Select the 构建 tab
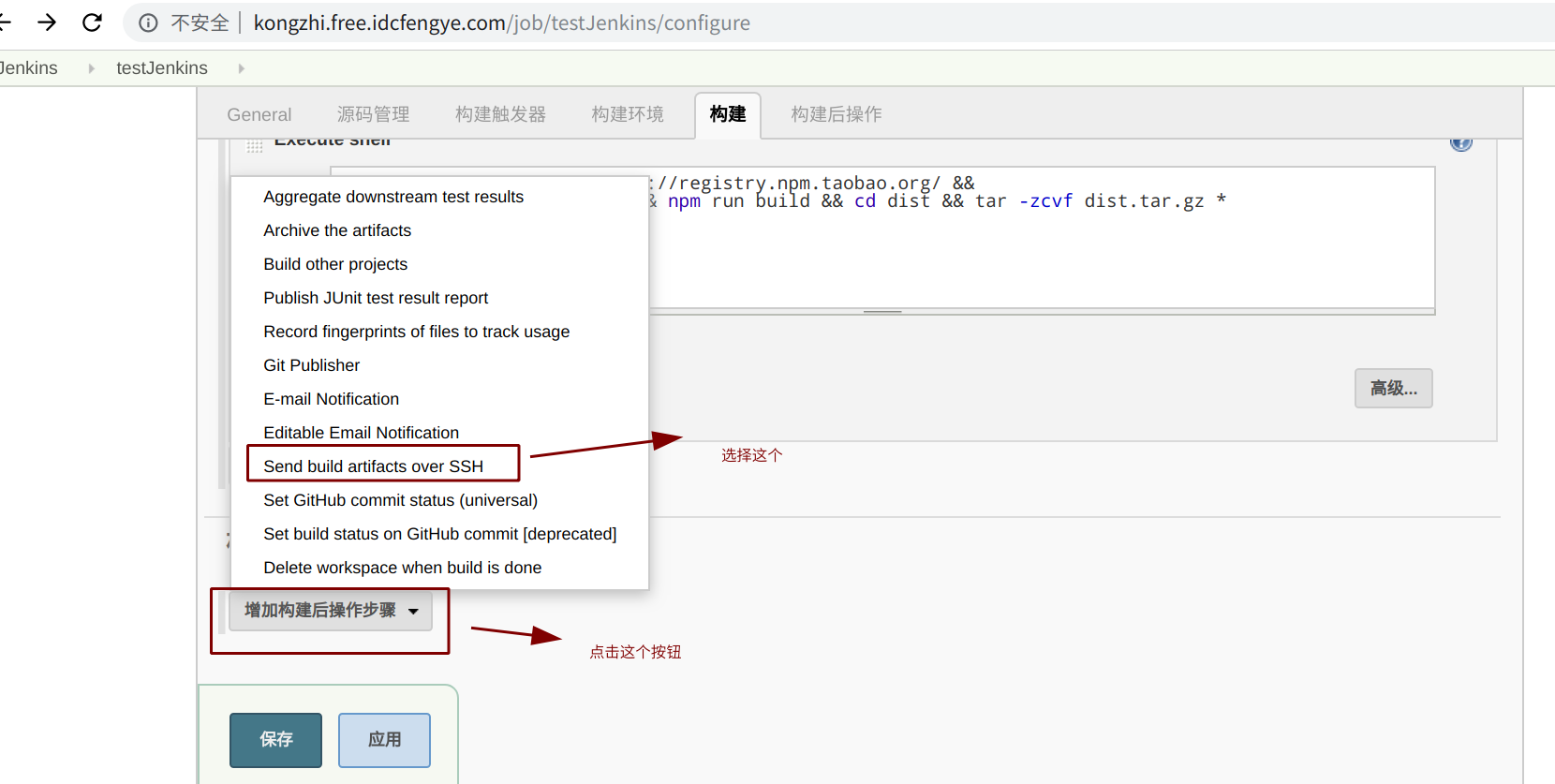The width and height of the screenshot is (1555, 784). click(728, 115)
